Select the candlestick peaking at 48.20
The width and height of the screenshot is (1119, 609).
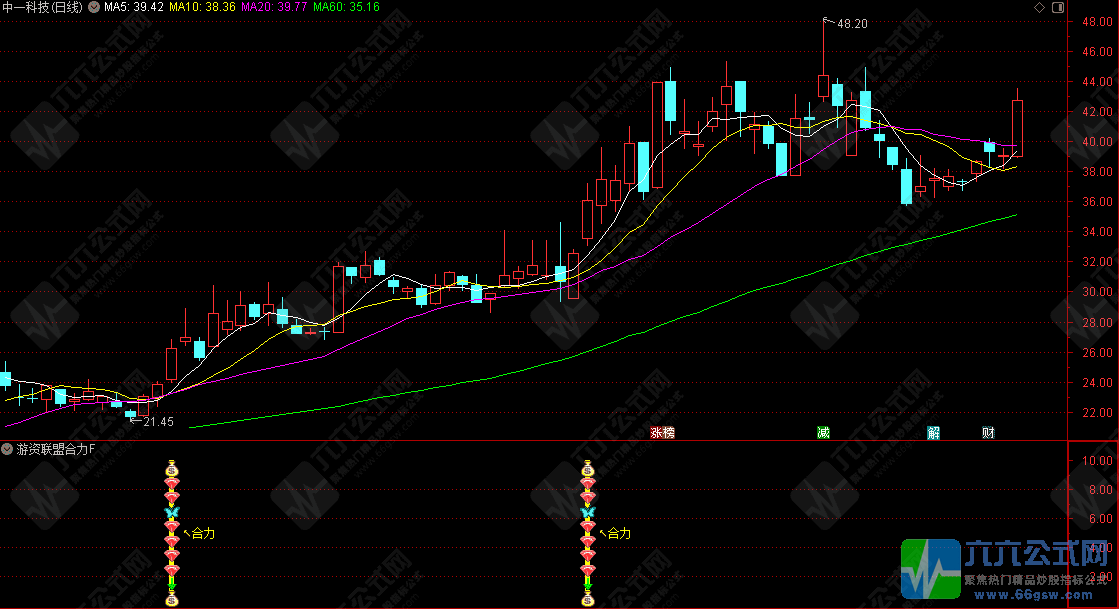click(x=824, y=86)
